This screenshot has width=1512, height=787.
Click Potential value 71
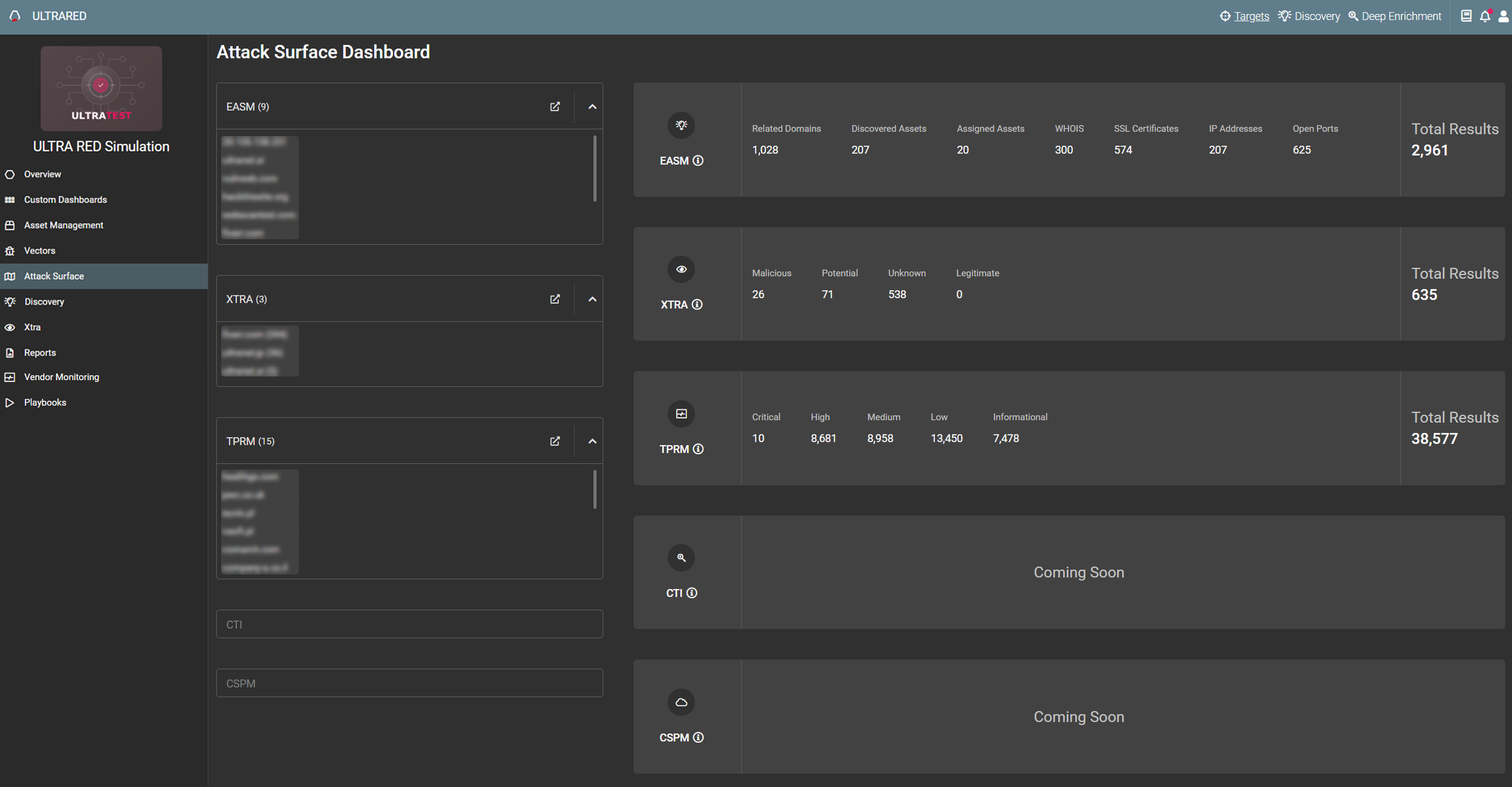[x=827, y=295]
